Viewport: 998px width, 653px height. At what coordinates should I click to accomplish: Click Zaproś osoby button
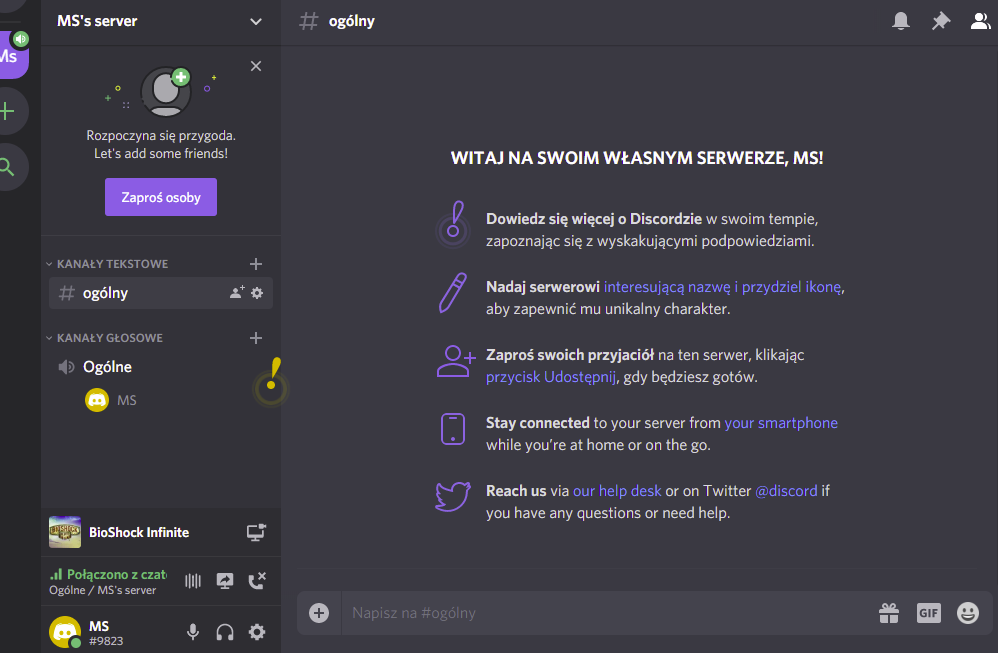point(161,197)
